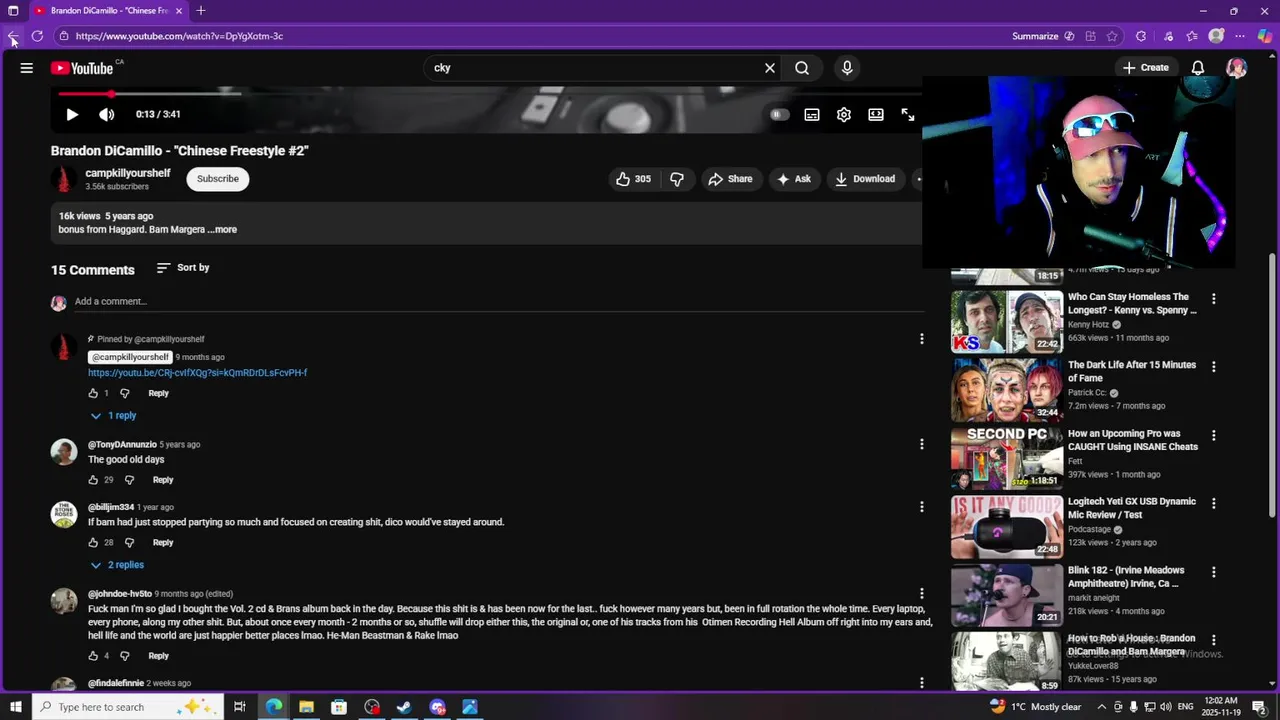Open Steam from the taskbar
Screen dimensions: 1280x720
click(x=404, y=707)
